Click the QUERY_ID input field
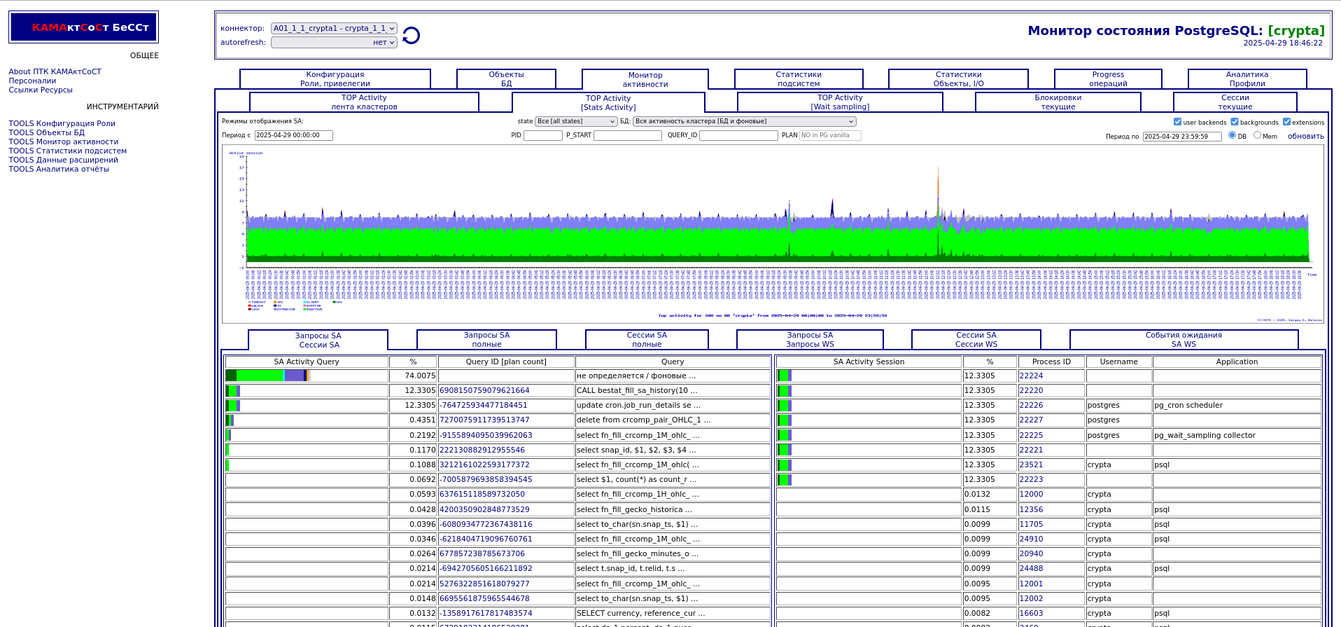Viewport: 1341px width, 627px height. pyautogui.click(x=738, y=135)
